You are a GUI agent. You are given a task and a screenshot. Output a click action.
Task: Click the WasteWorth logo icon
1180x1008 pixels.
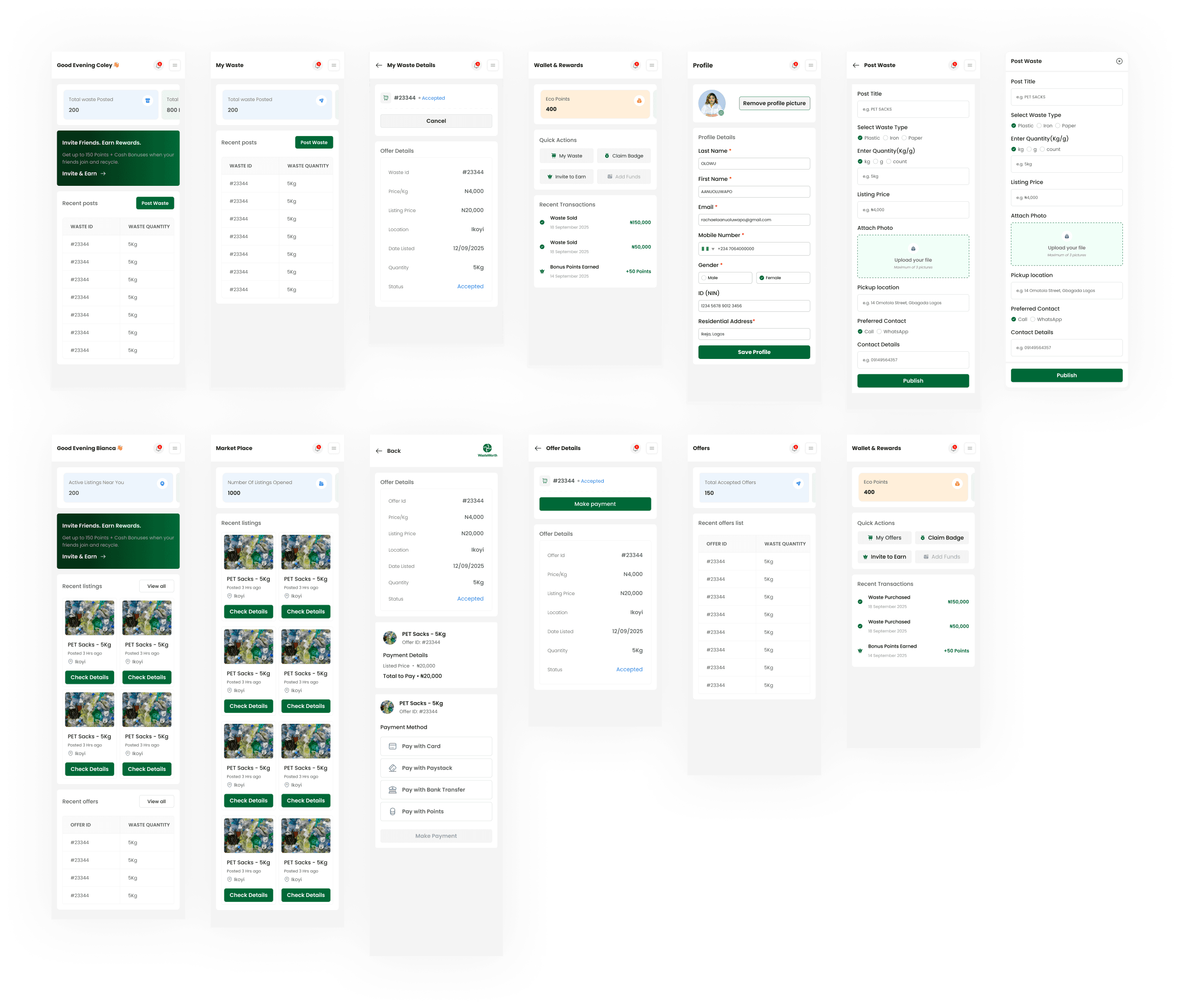(x=487, y=449)
